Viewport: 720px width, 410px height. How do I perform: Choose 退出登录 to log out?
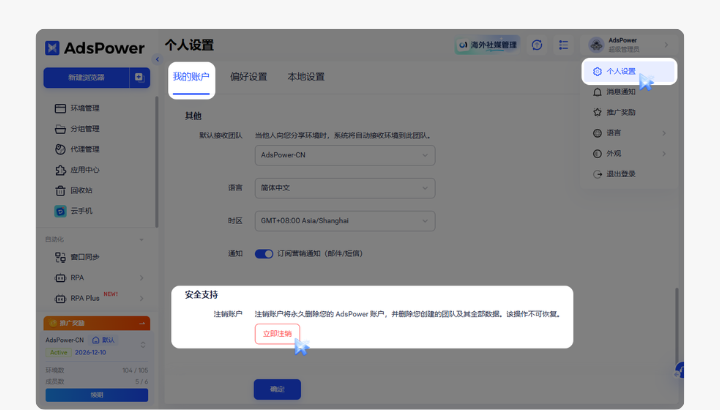[629, 174]
